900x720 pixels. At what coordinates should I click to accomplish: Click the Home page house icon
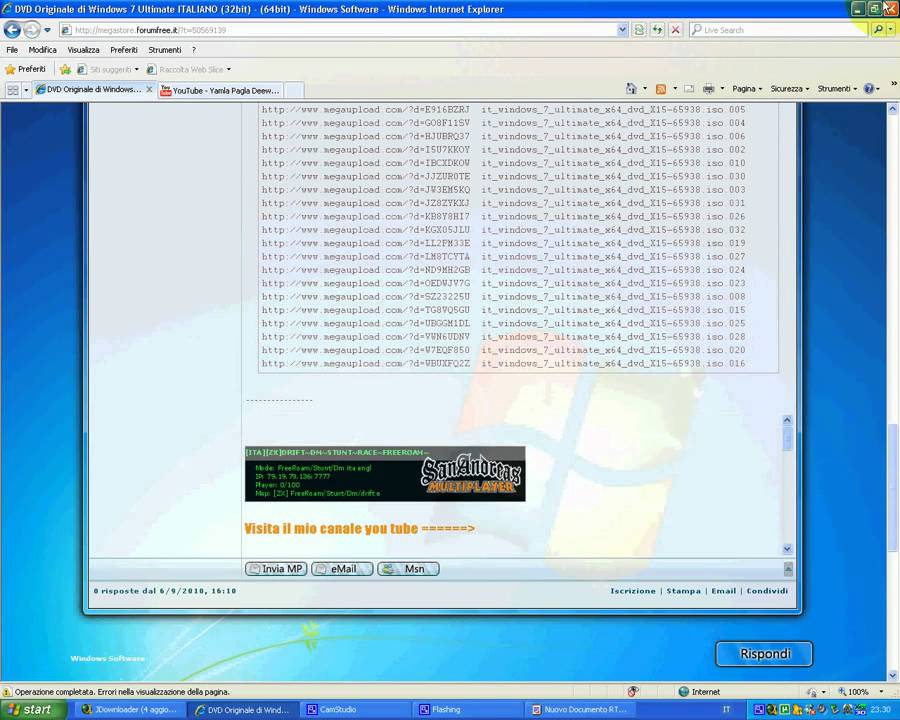(x=631, y=88)
